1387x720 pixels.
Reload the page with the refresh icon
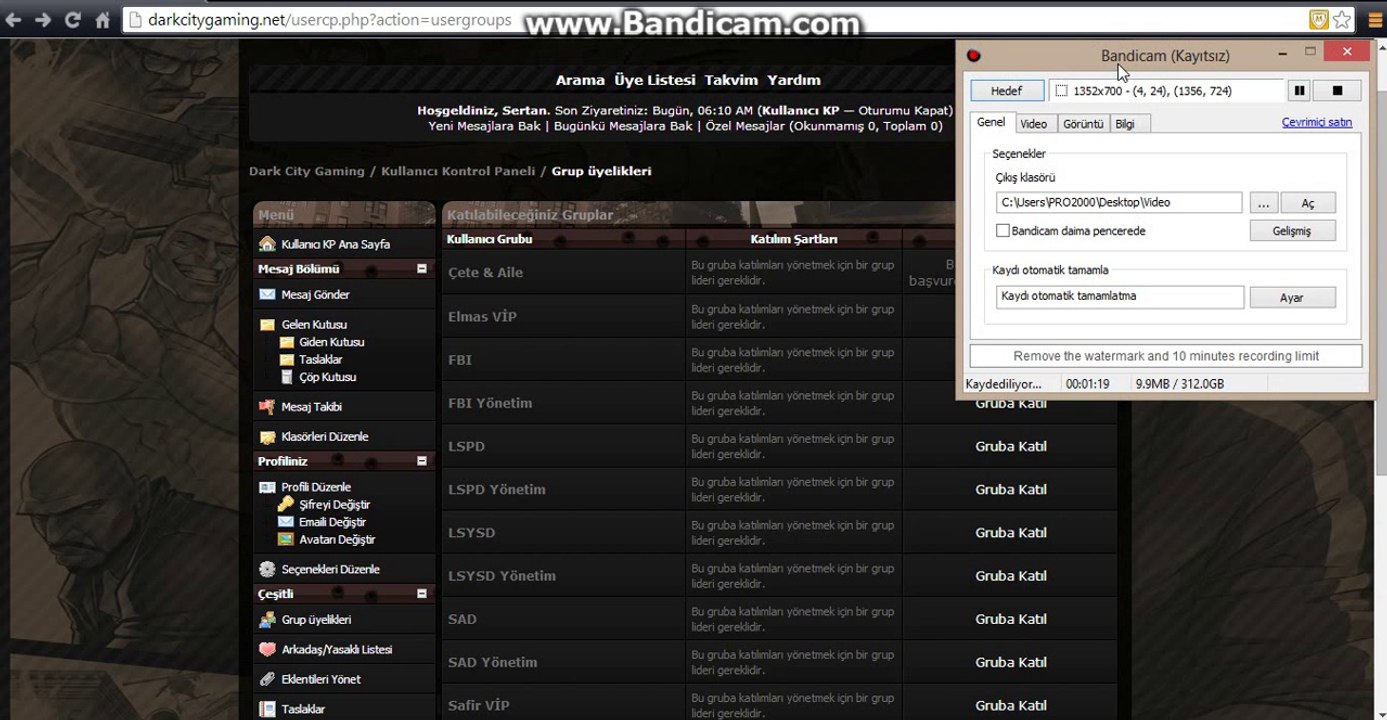point(72,20)
